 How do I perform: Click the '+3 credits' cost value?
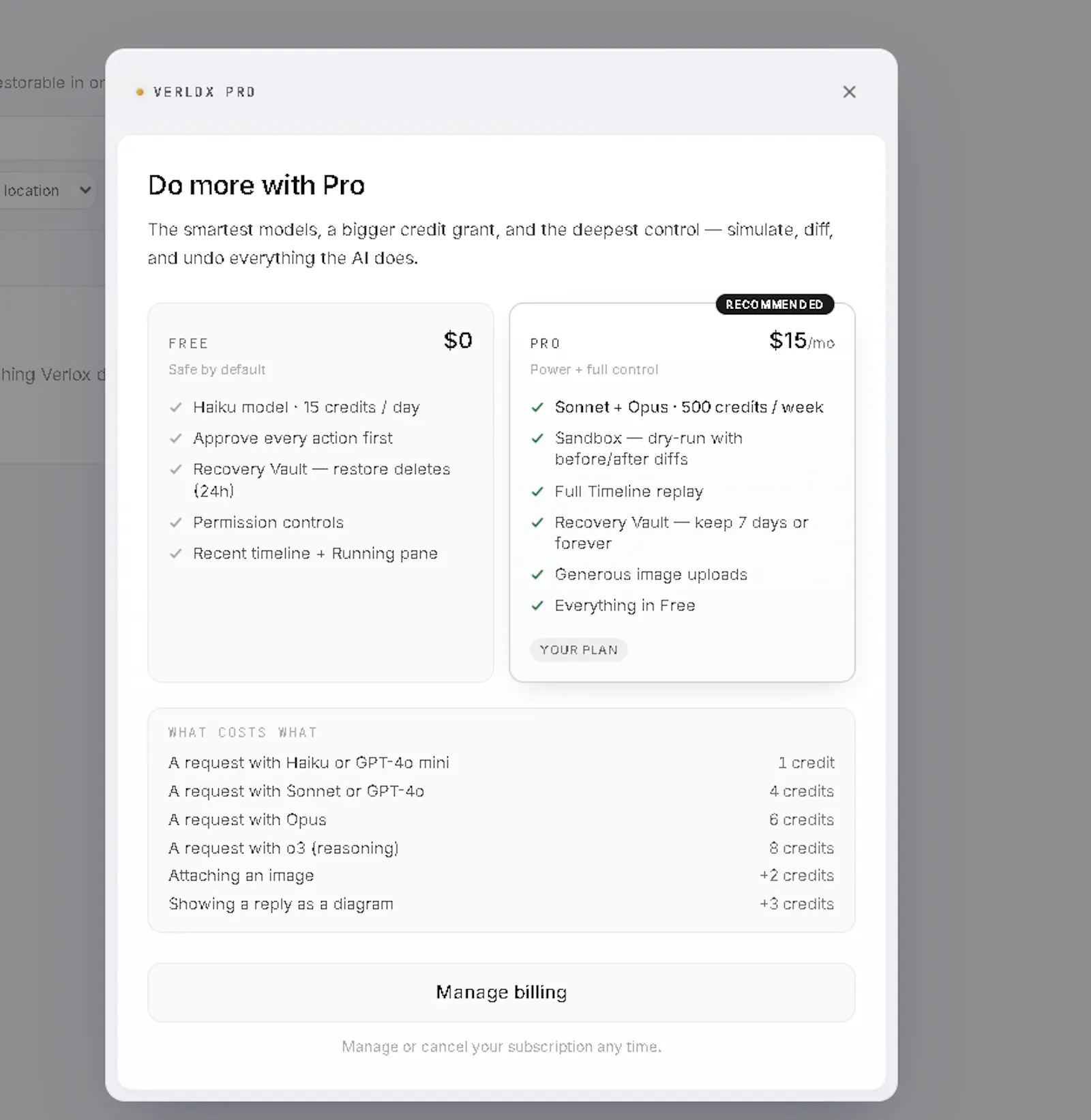[x=797, y=904]
